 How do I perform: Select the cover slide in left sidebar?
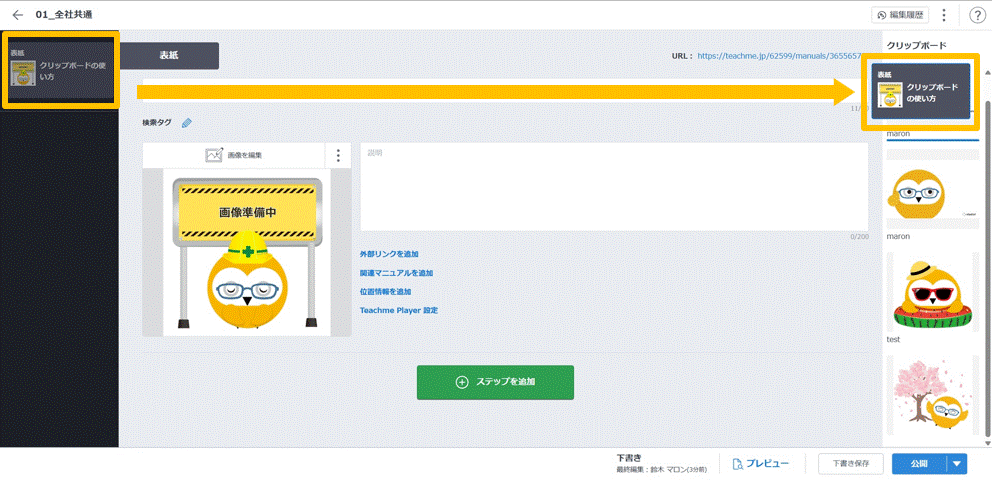(60, 70)
